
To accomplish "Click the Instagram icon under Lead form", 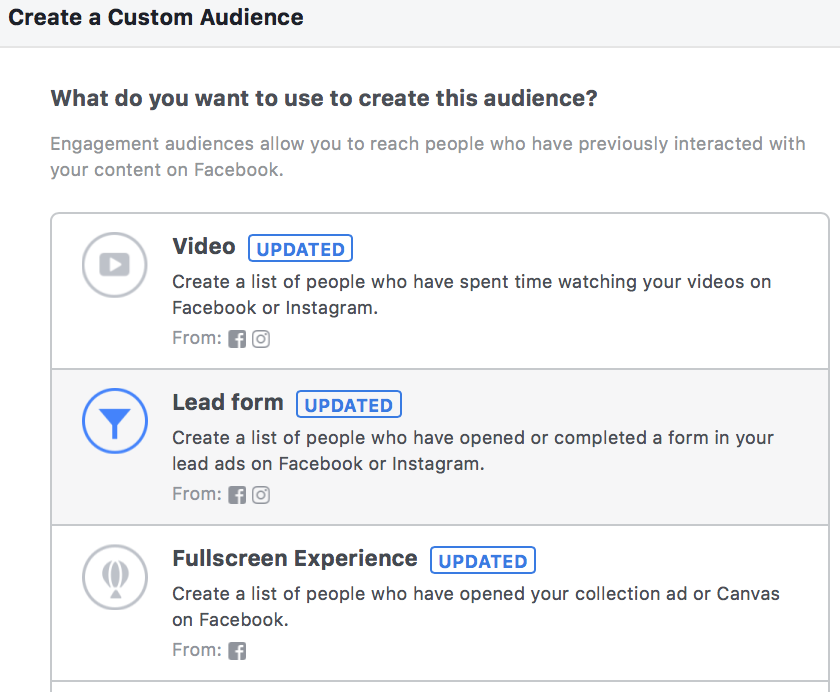I will pos(261,495).
